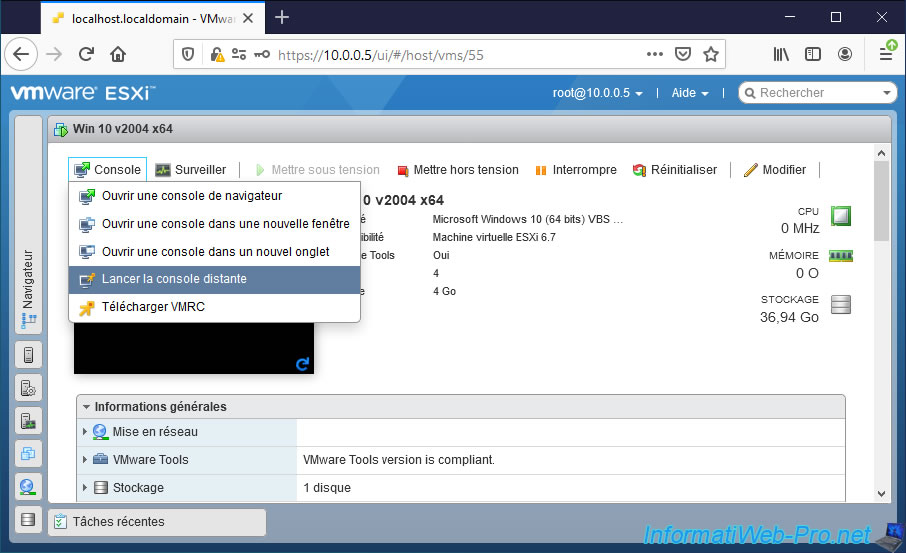Open the Aide help dropdown
Screen dimensions: 906x553
[x=690, y=93]
